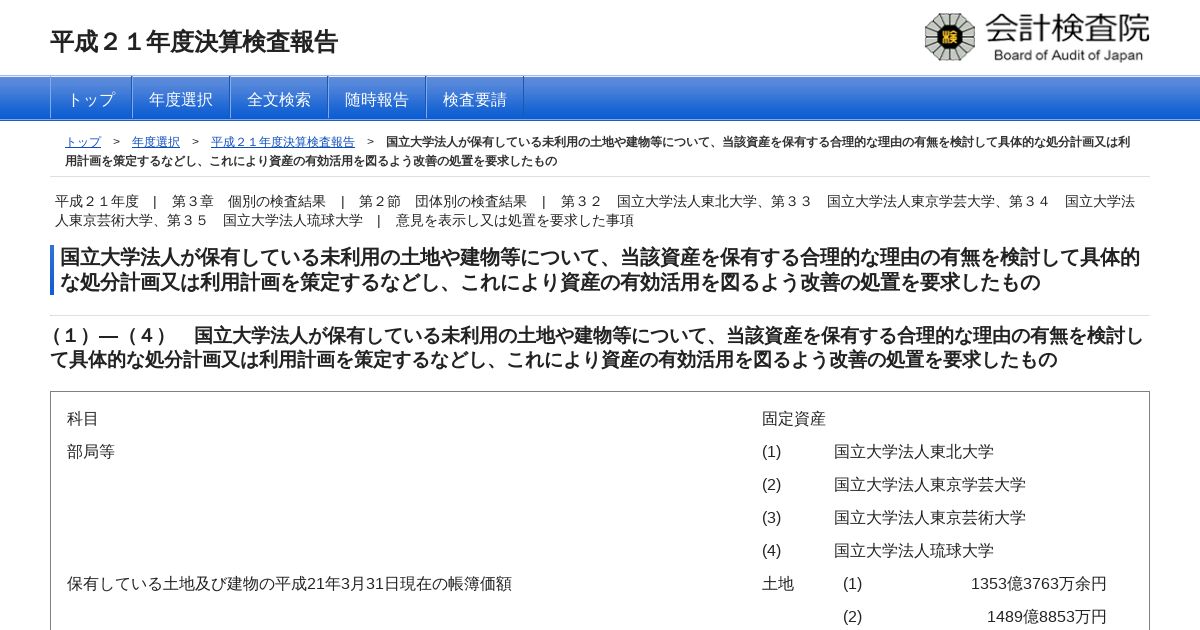Follow the トップ breadcrumb link
Image resolution: width=1200 pixels, height=630 pixels.
pyautogui.click(x=83, y=142)
